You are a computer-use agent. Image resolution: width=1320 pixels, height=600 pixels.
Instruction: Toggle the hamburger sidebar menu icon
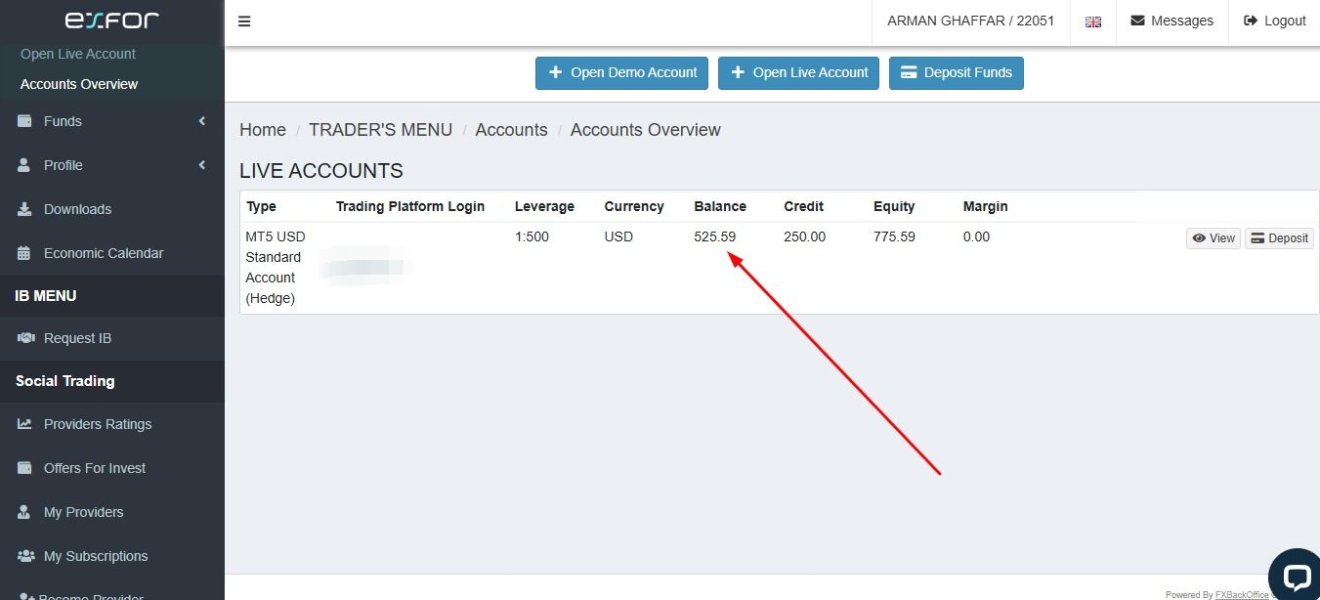(x=244, y=21)
